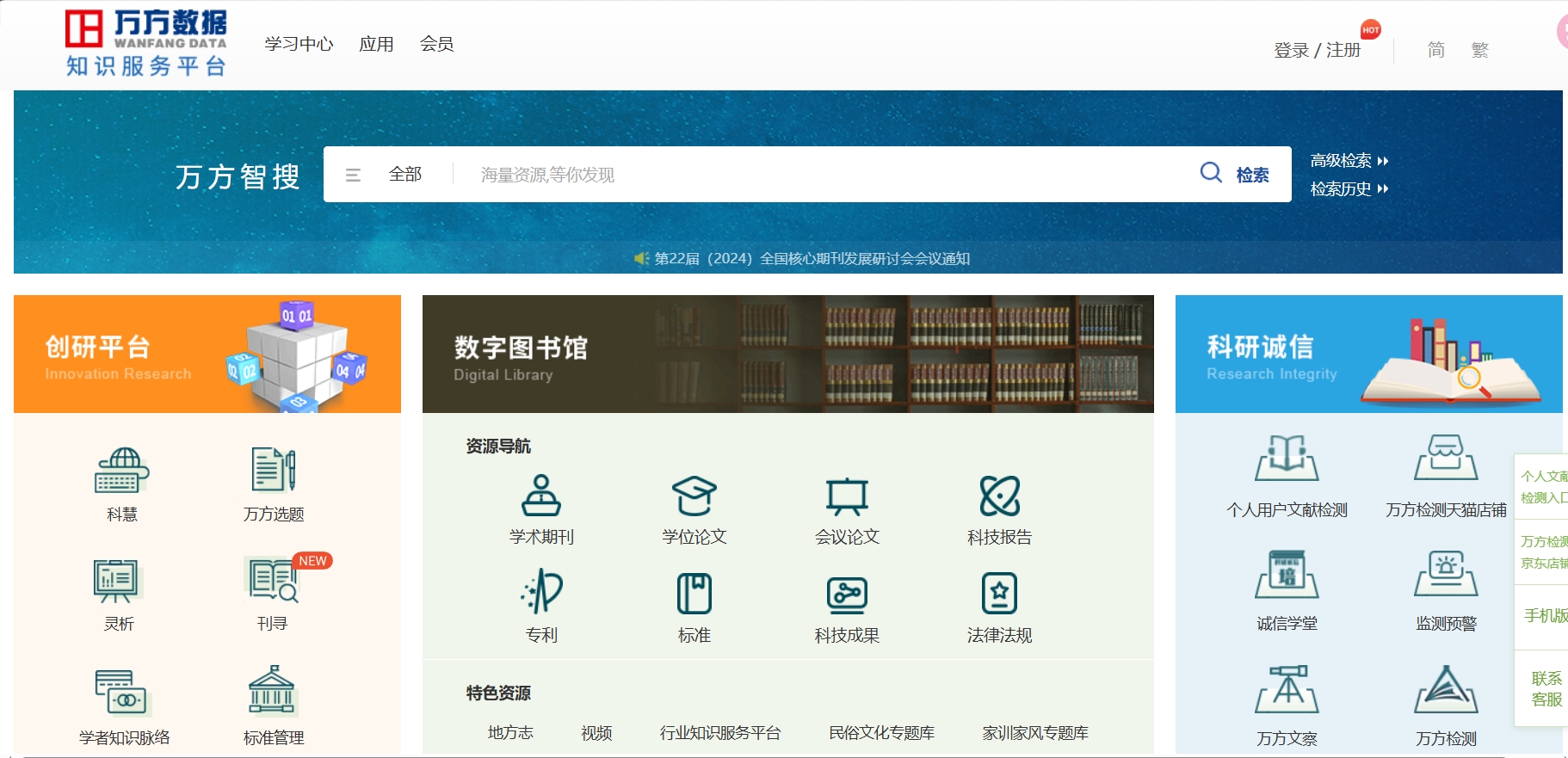This screenshot has width=1568, height=758.
Task: Open the 诚信学堂 icon
Action: click(1287, 574)
